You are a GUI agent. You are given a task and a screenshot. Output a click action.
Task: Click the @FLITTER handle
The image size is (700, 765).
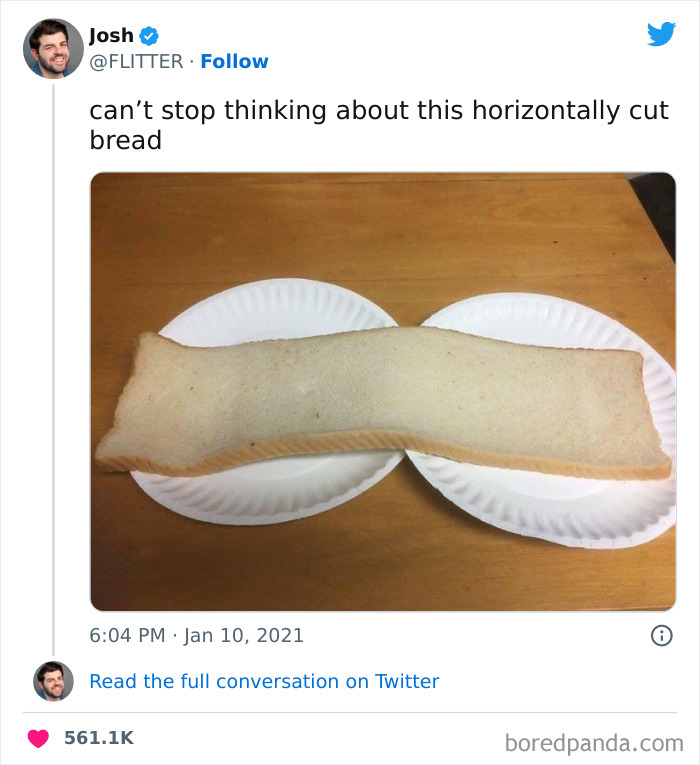tap(136, 61)
